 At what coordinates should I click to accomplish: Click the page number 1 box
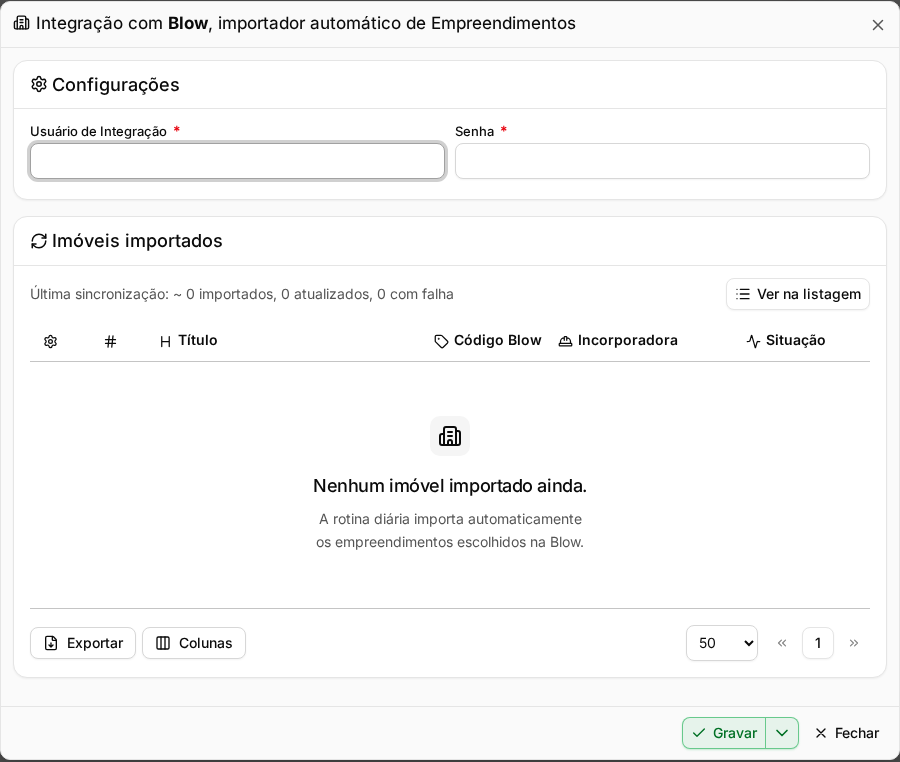coord(817,643)
